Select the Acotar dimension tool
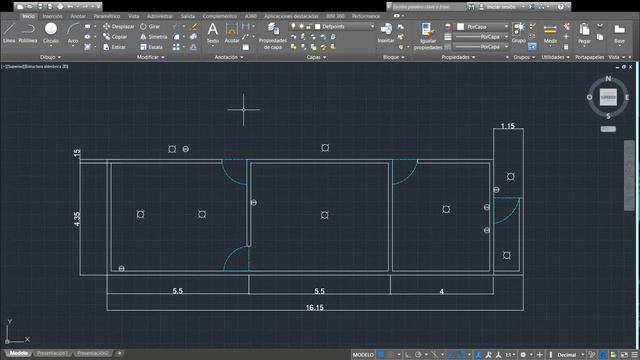This screenshot has width=640, height=360. 232,33
